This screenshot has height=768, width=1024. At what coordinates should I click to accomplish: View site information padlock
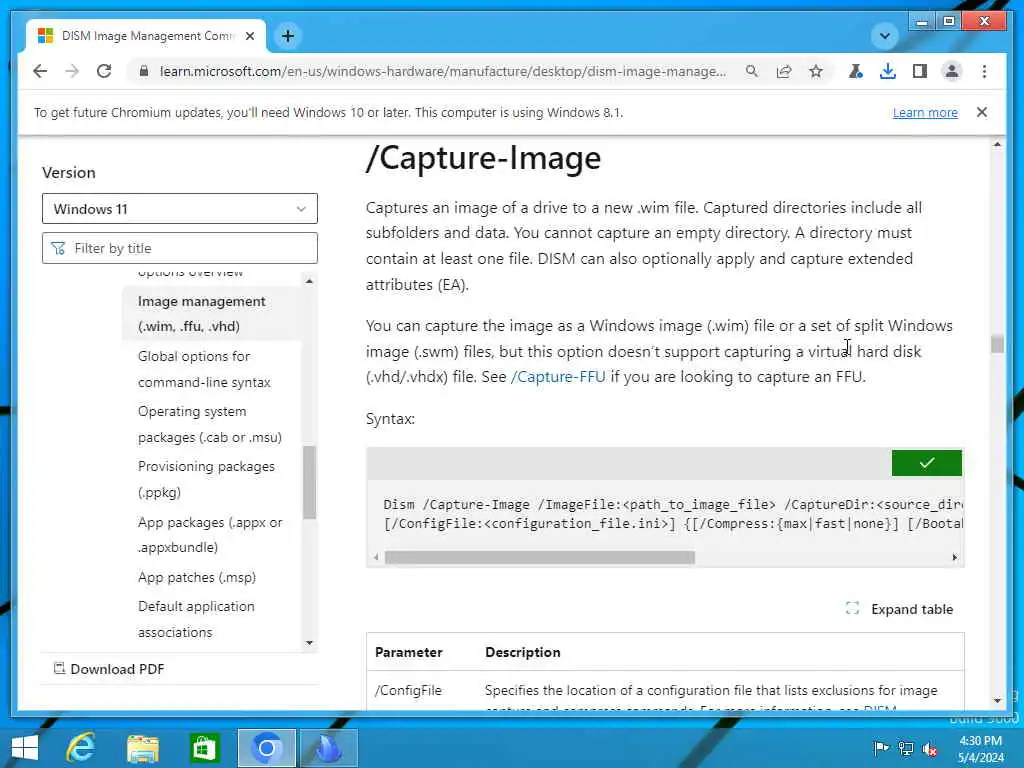(144, 71)
